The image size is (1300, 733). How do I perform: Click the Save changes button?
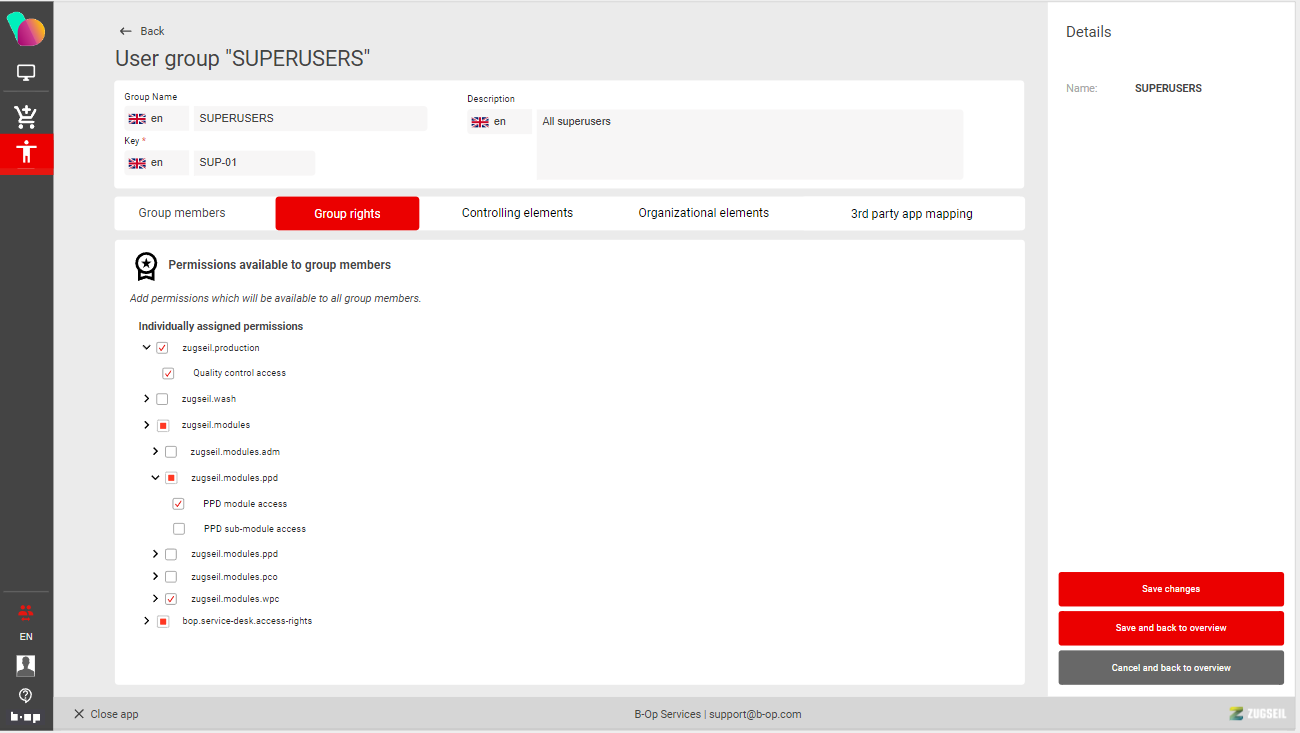pyautogui.click(x=1170, y=589)
